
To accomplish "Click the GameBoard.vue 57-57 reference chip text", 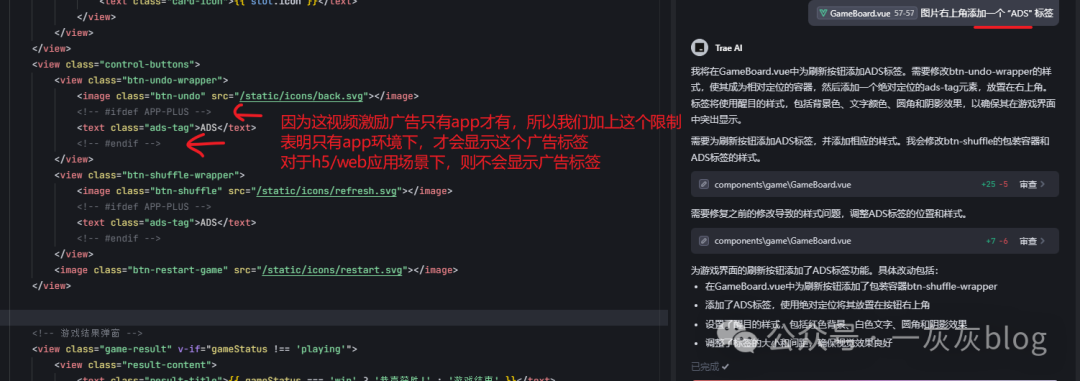I will tap(872, 13).
